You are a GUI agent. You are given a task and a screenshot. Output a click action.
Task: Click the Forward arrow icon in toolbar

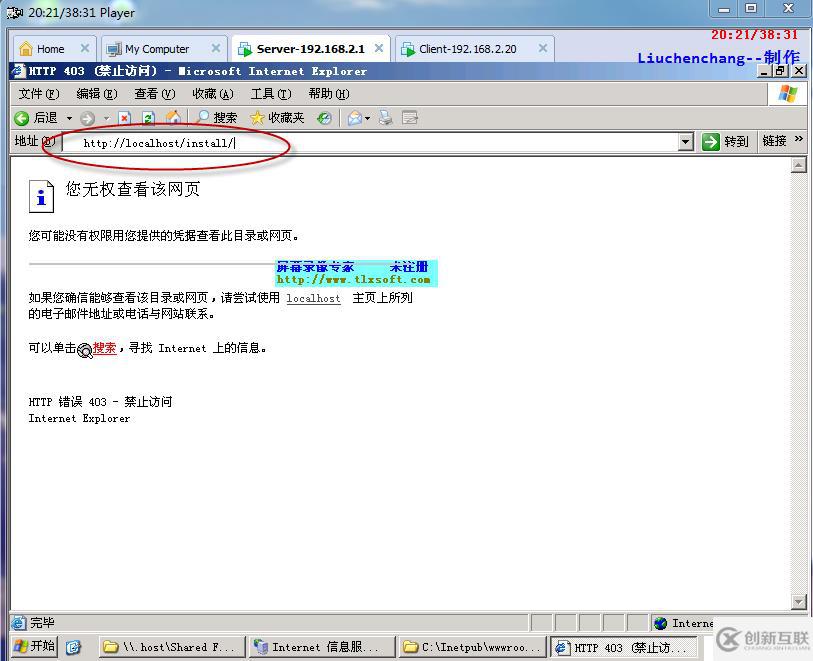87,118
